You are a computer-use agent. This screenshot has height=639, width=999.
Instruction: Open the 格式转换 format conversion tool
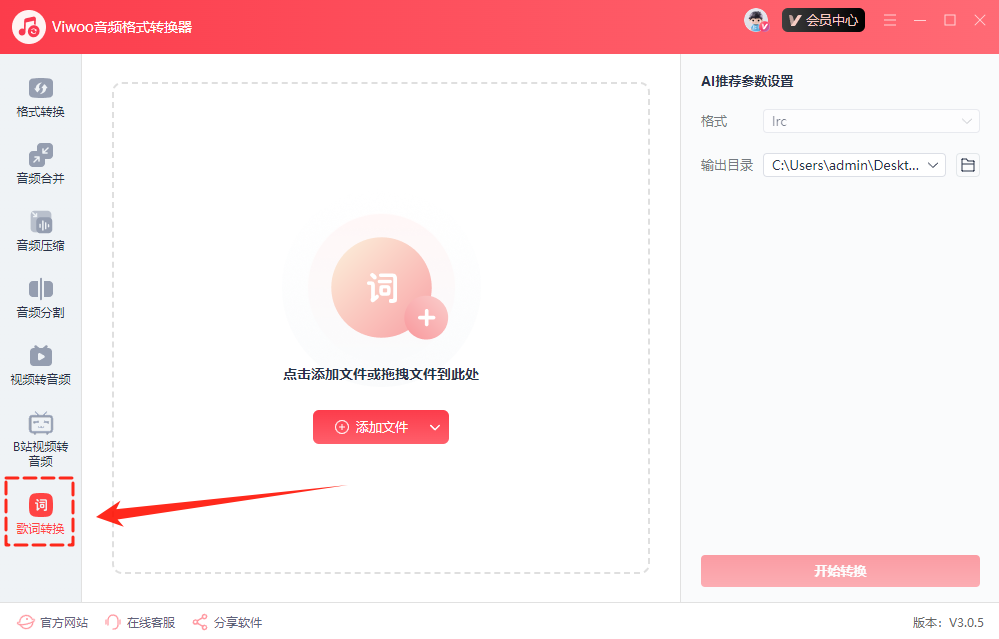[x=40, y=98]
